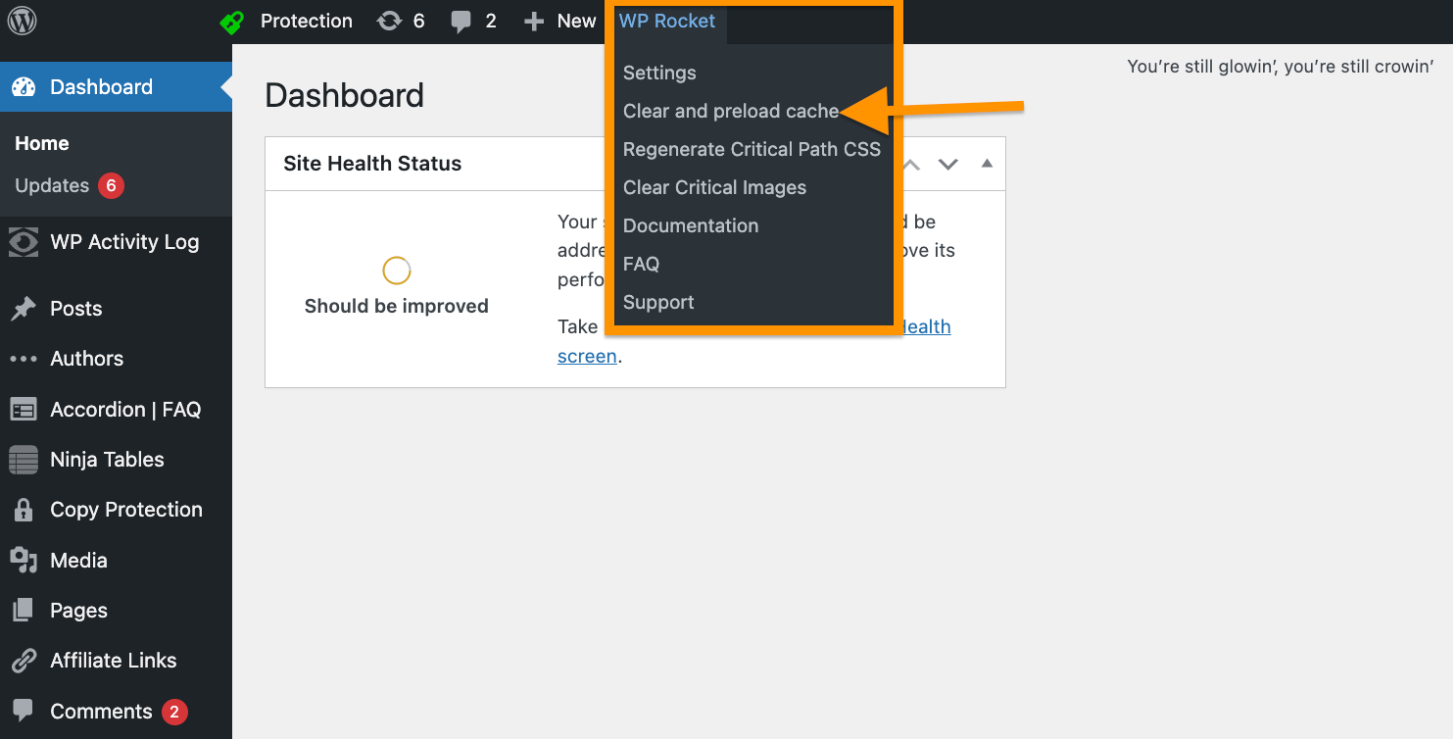Screen dimensions: 1453x739
Task: Click the New label in admin bar
Action: 577,21
